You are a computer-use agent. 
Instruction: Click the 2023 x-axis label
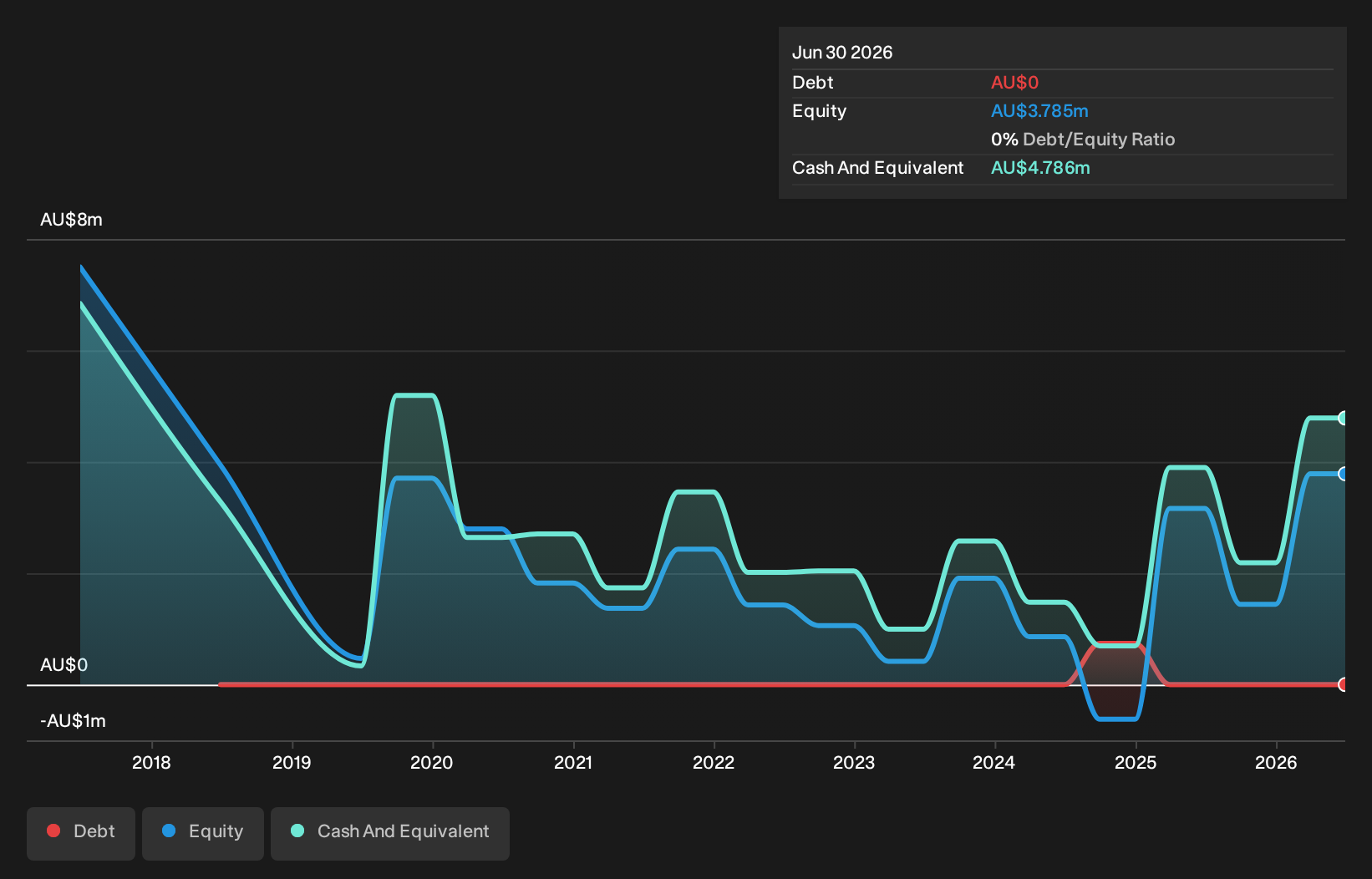[x=854, y=762]
